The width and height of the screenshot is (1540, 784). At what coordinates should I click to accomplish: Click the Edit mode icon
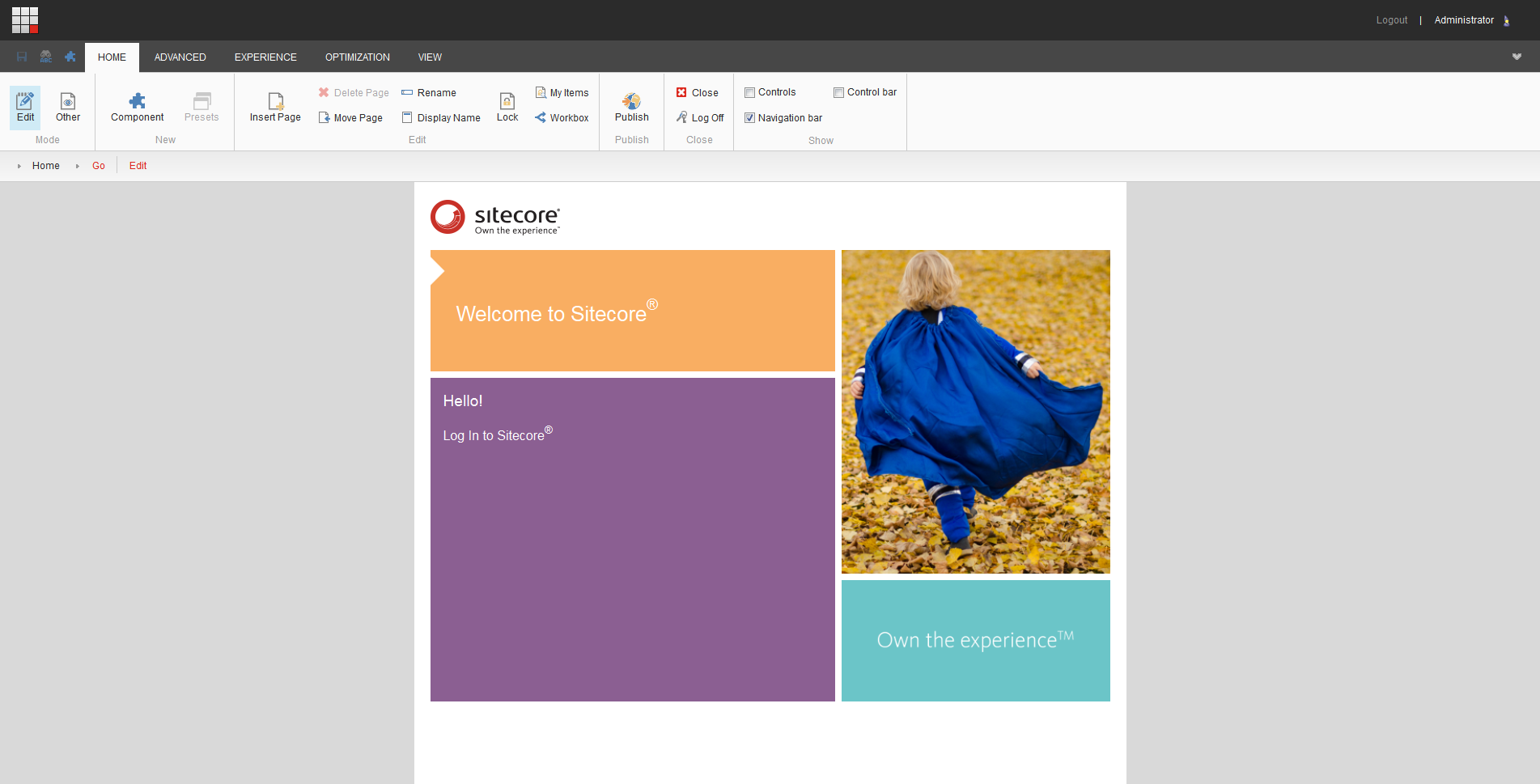(x=25, y=101)
